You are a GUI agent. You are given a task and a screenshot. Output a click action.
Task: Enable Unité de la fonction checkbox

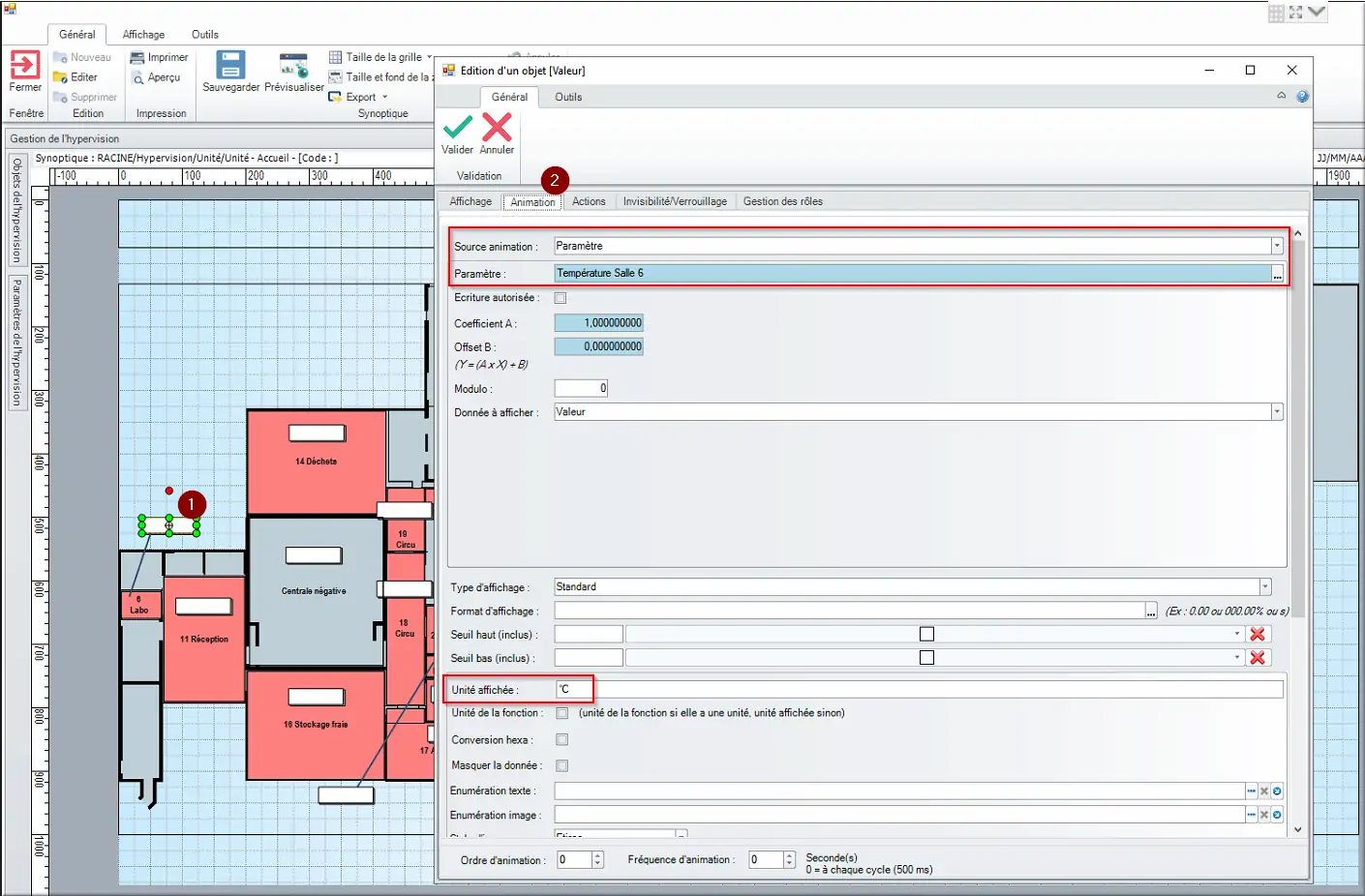click(562, 713)
